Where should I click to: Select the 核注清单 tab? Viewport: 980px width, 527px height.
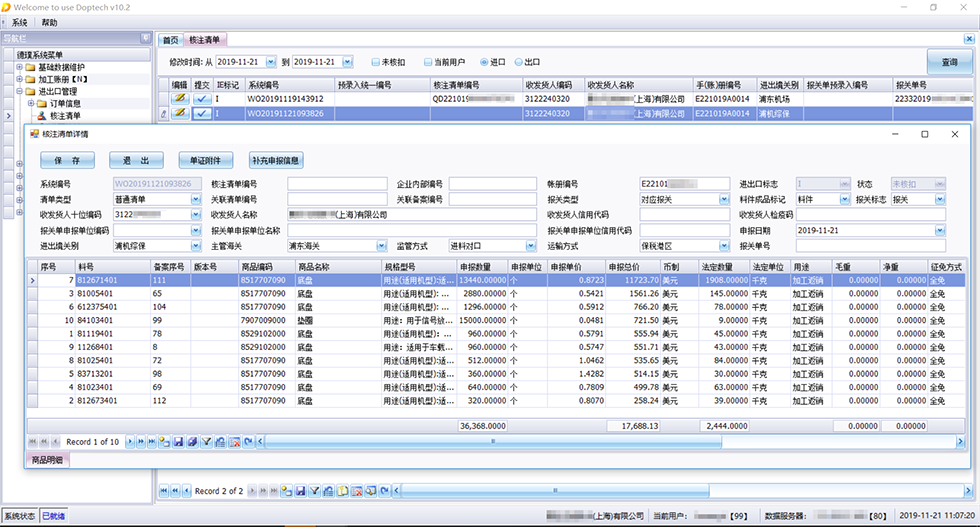point(204,40)
